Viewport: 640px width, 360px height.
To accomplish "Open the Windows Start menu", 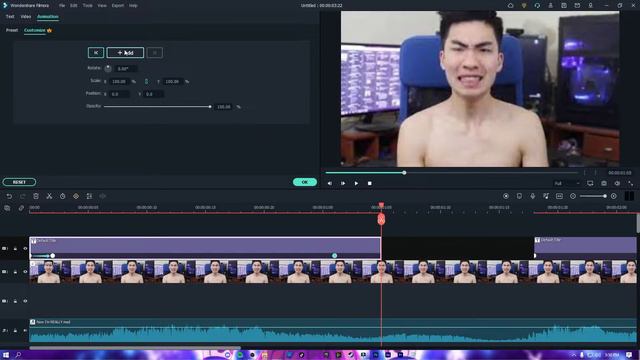I will point(6,355).
